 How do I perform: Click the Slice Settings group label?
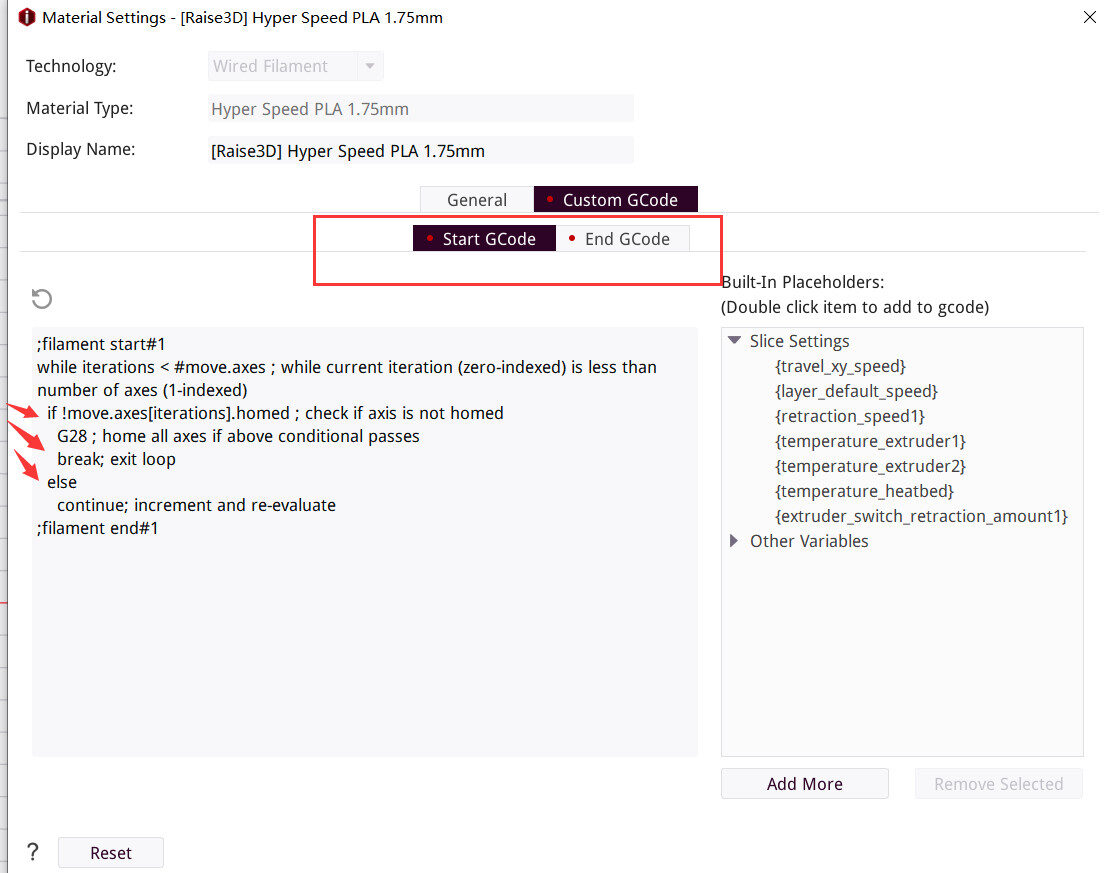pos(799,341)
